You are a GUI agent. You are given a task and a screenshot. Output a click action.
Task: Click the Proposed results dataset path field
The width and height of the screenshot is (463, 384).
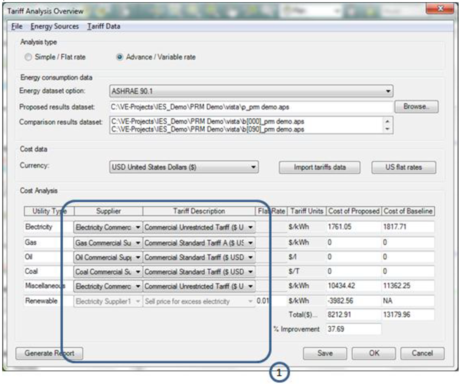coord(251,107)
